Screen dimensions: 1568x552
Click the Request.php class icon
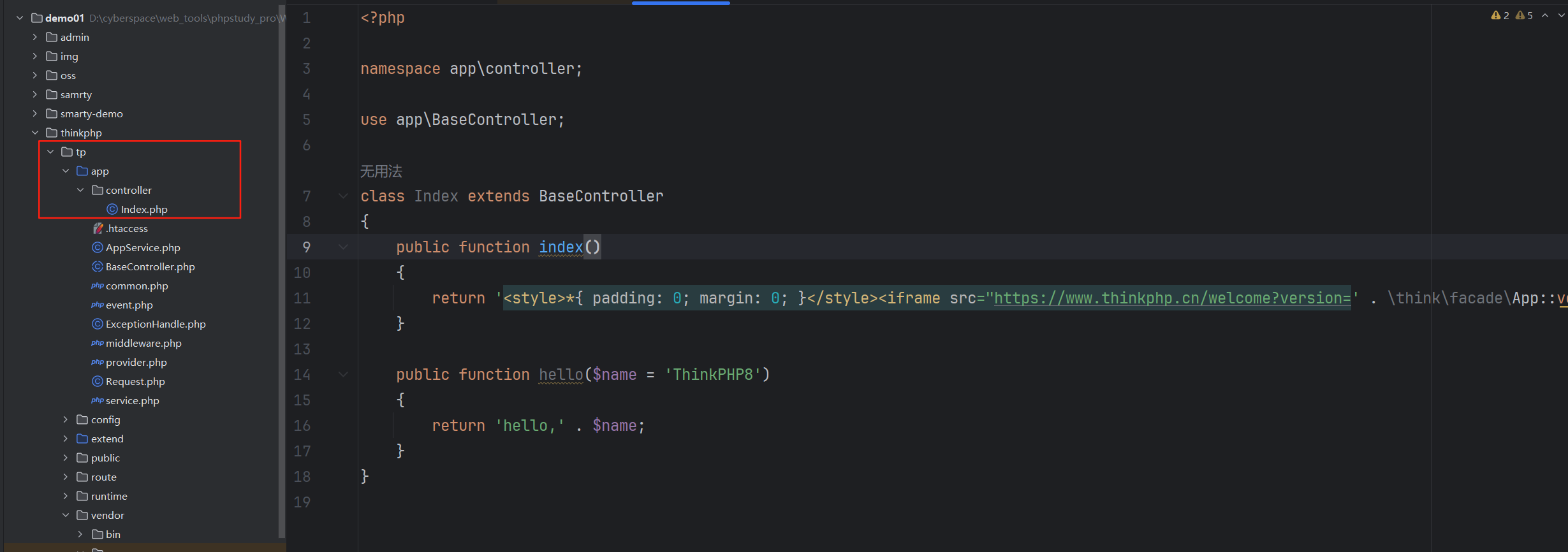pyautogui.click(x=98, y=381)
